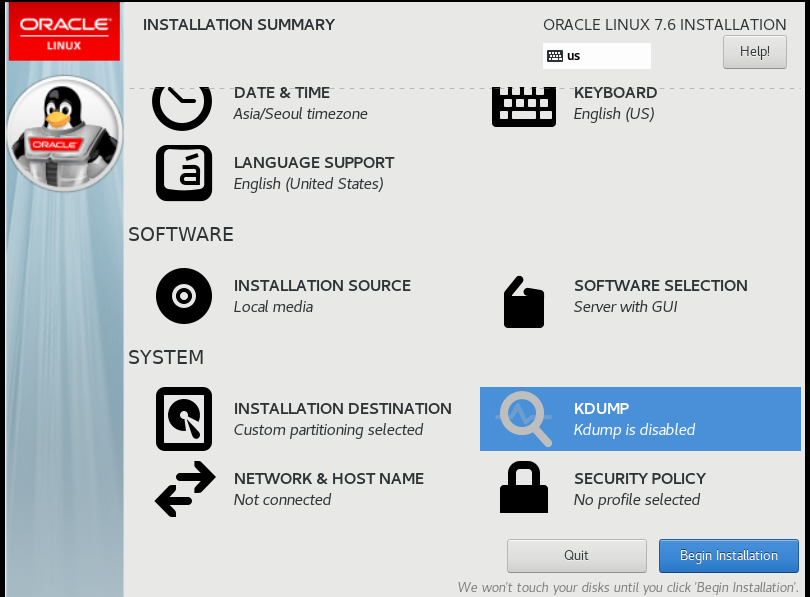Open SOFTWARE SELECTION label
Viewport: 810px width, 597px height.
coord(661,286)
